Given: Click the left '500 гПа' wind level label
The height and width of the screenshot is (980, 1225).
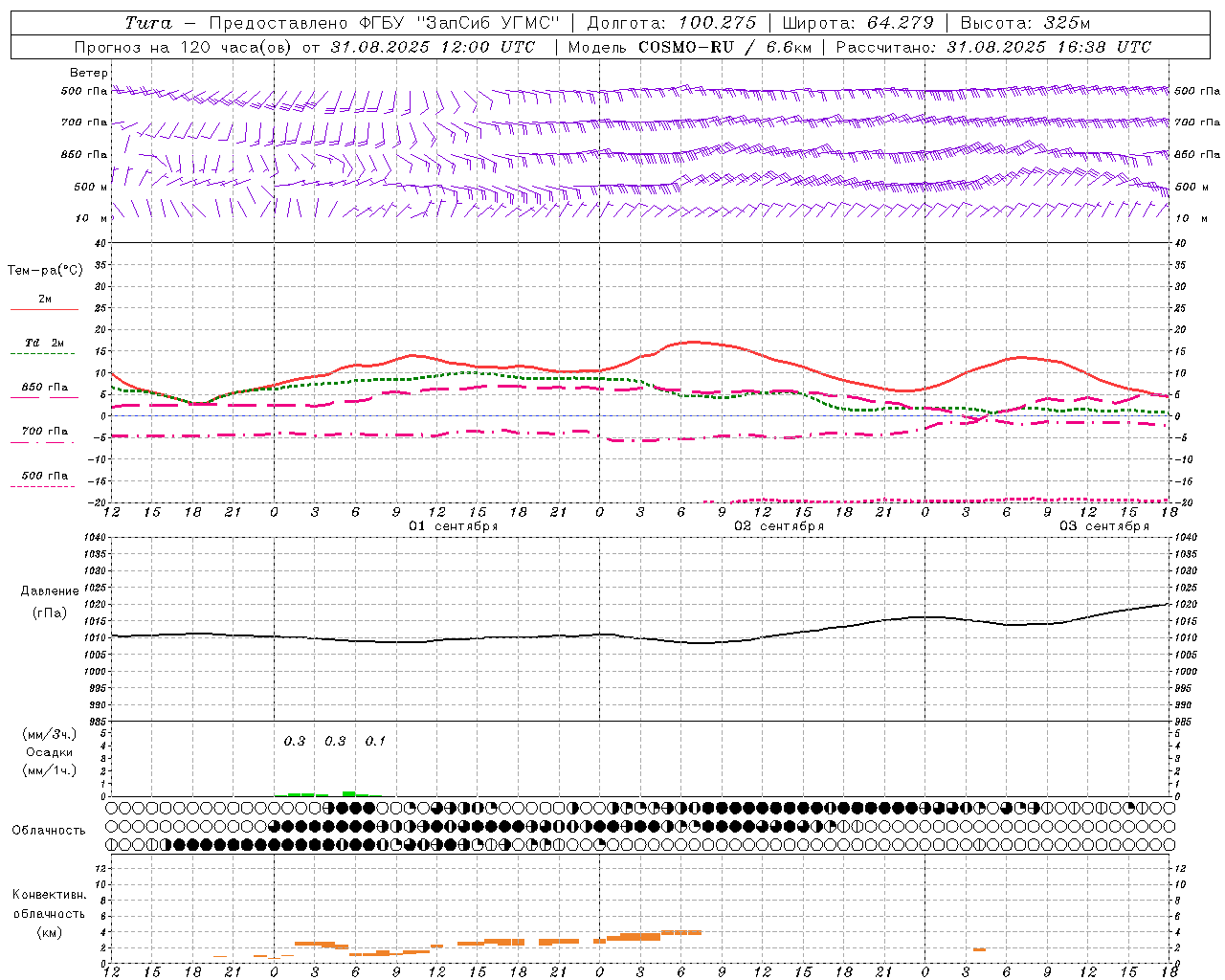Looking at the screenshot, I should pos(84,91).
